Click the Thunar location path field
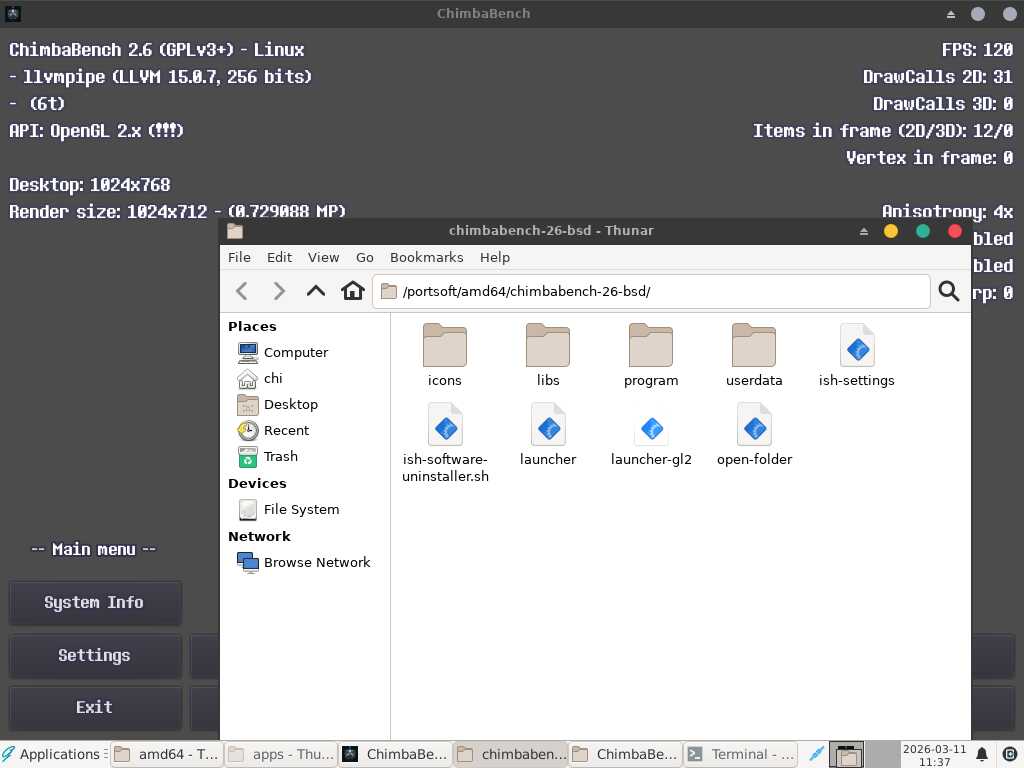 tap(651, 291)
